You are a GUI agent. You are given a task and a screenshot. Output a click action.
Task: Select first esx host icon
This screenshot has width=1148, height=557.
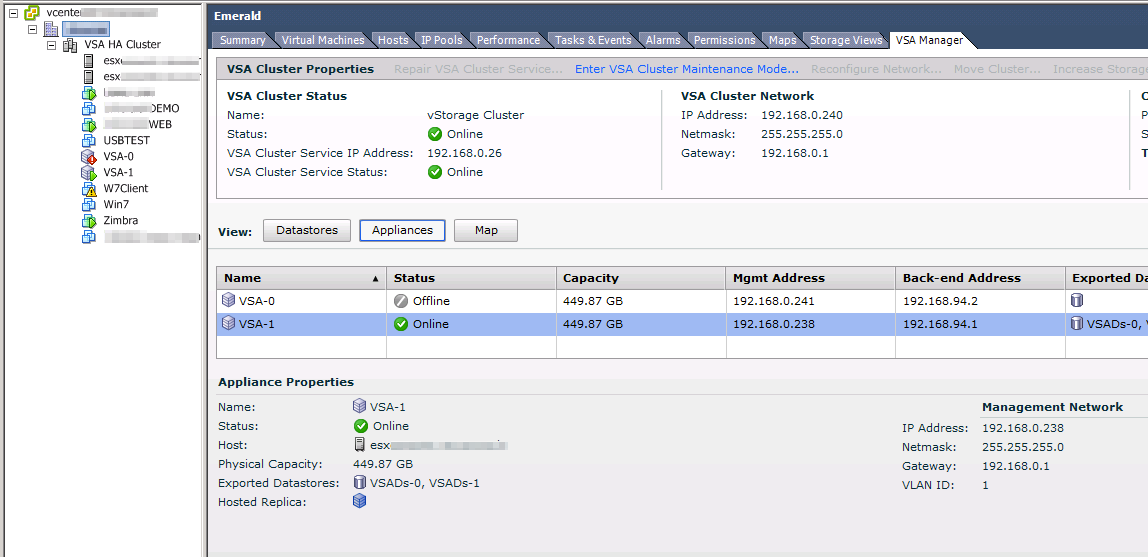(89, 61)
